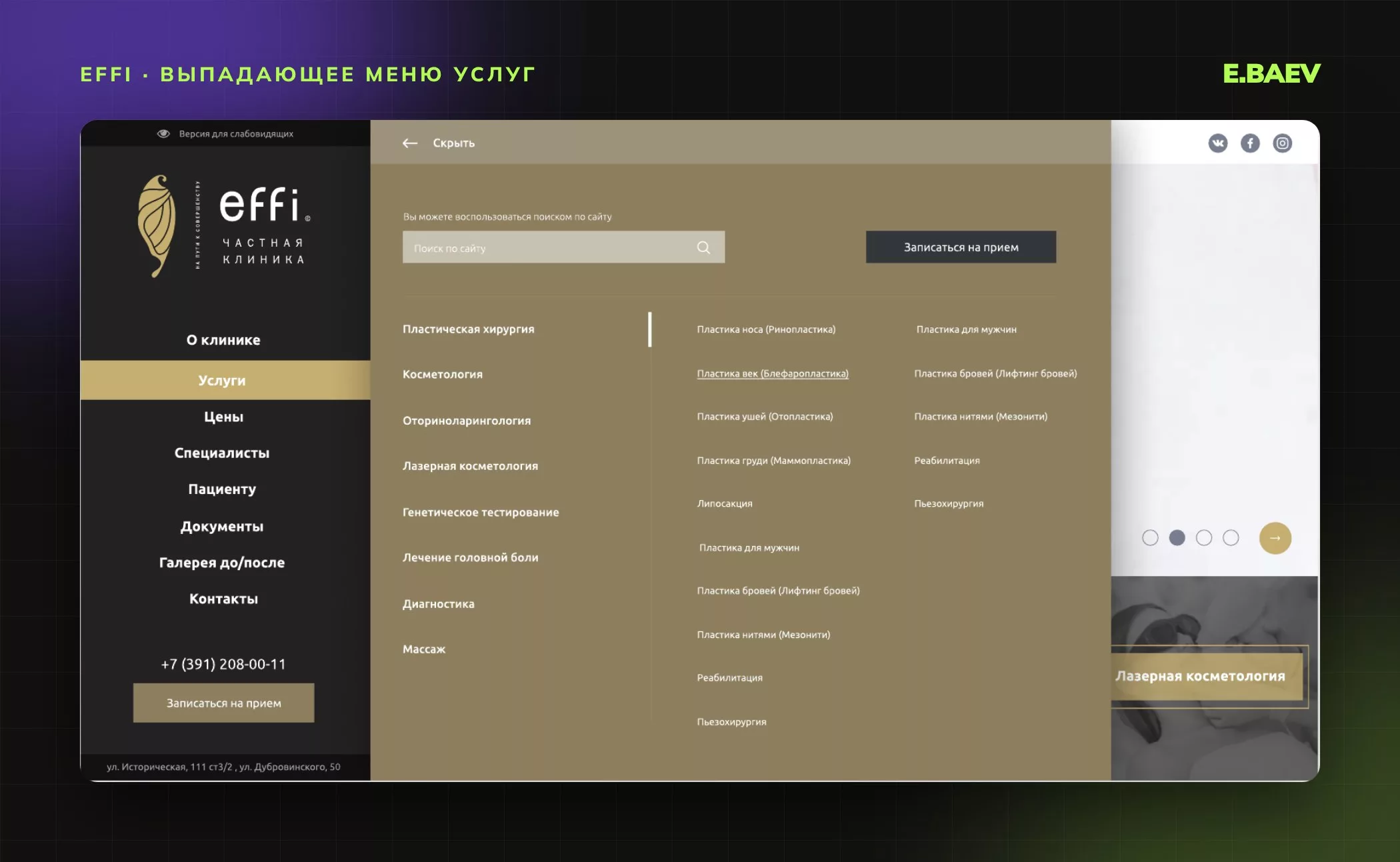Click Скрыть to hide the menu

coord(454,143)
